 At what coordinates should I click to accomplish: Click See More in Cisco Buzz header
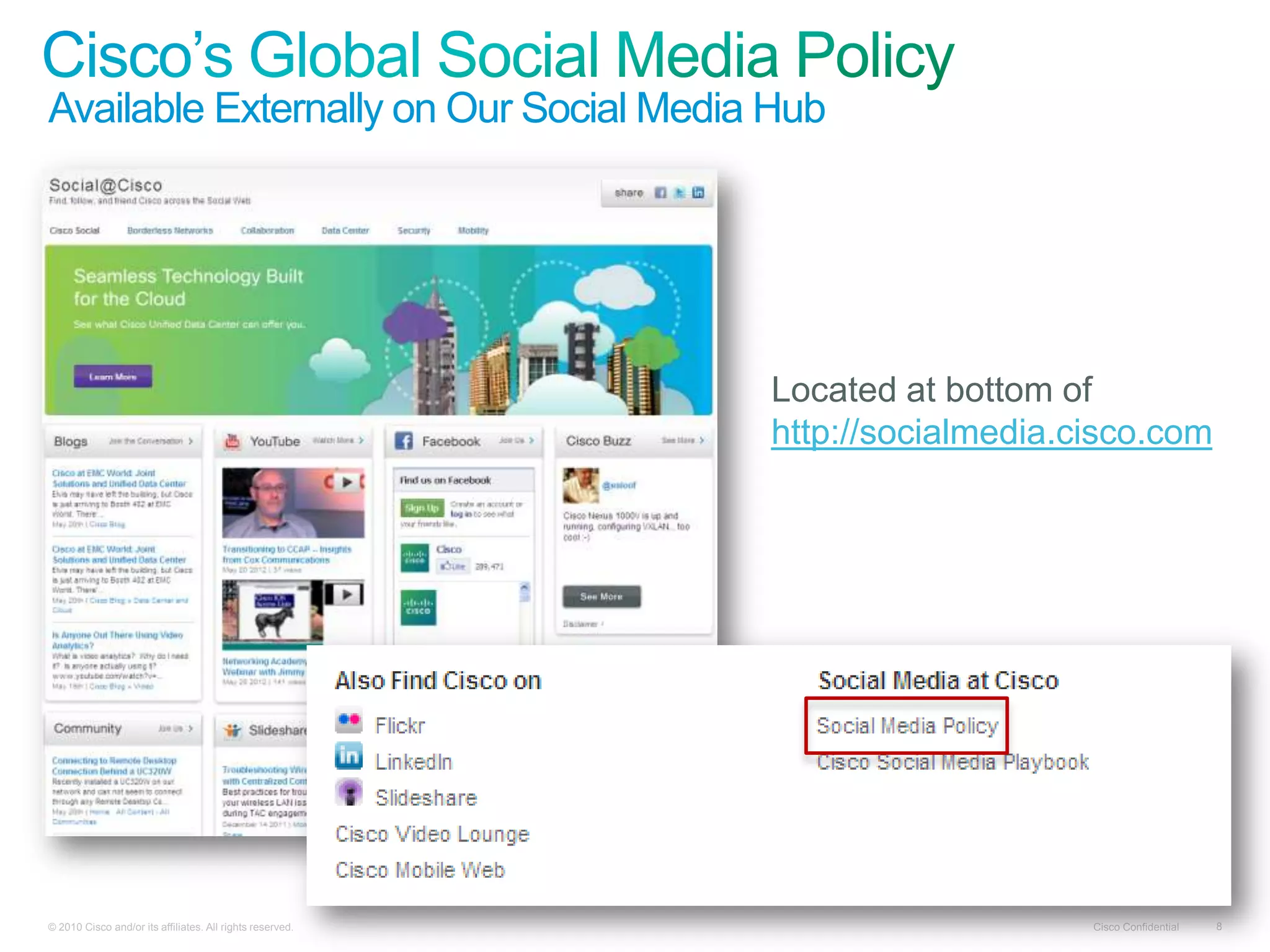coord(683,440)
